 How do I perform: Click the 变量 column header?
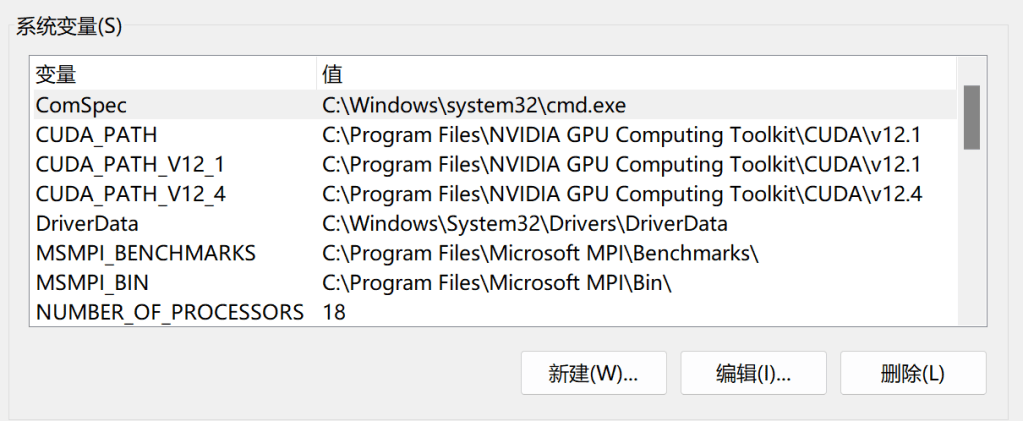click(x=56, y=74)
